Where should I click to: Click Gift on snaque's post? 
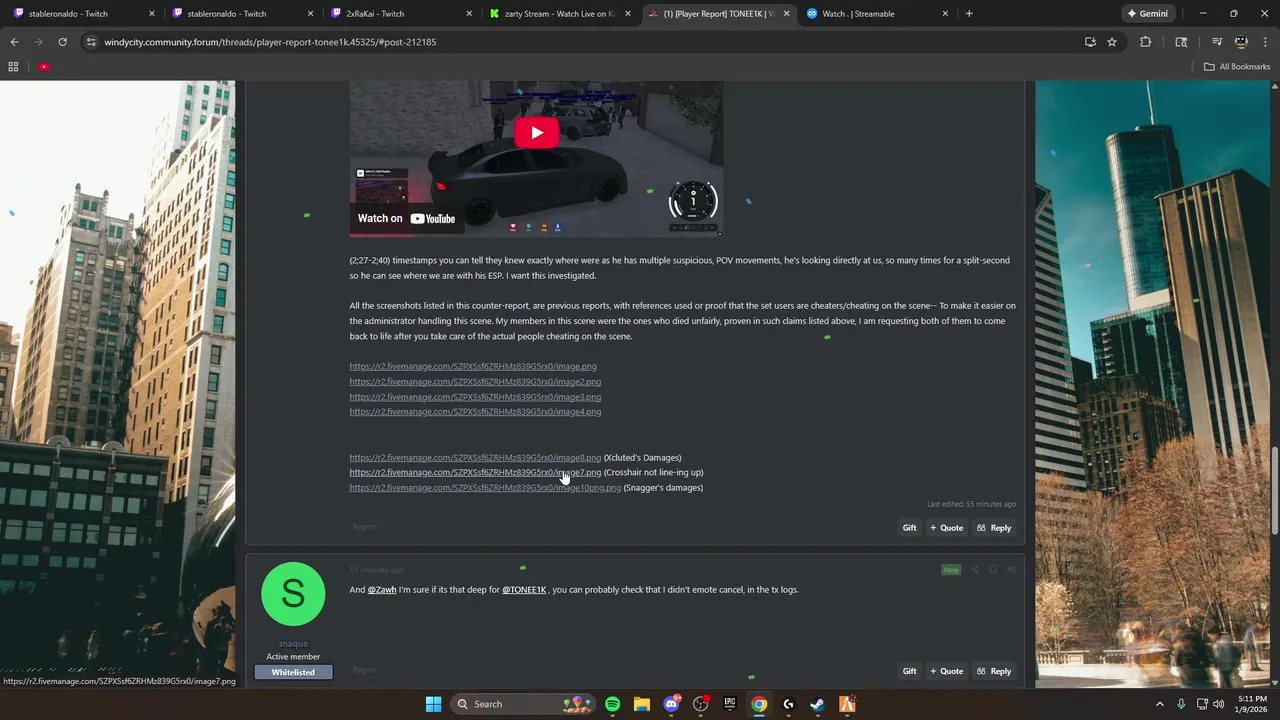point(909,671)
